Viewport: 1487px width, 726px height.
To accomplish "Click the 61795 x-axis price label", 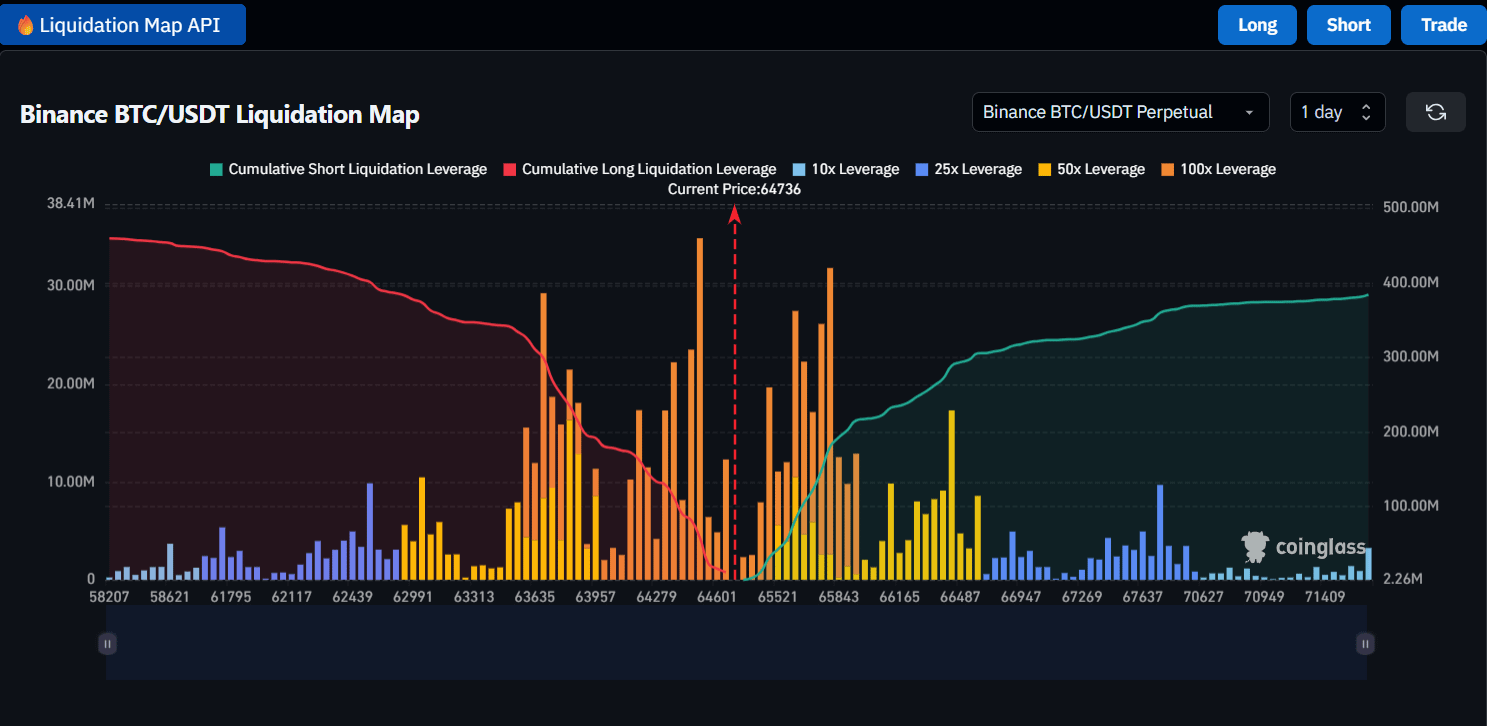I will (x=231, y=597).
